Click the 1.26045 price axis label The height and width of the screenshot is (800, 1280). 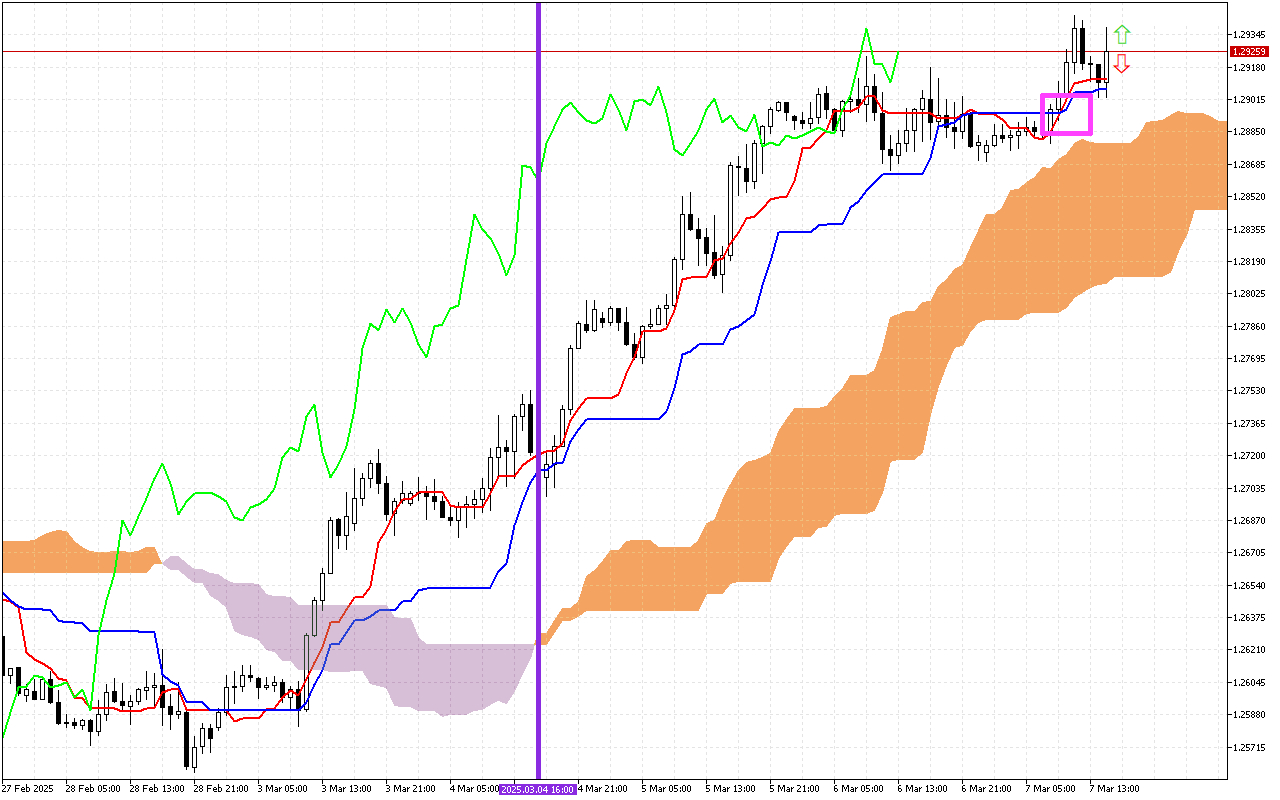tap(1251, 683)
